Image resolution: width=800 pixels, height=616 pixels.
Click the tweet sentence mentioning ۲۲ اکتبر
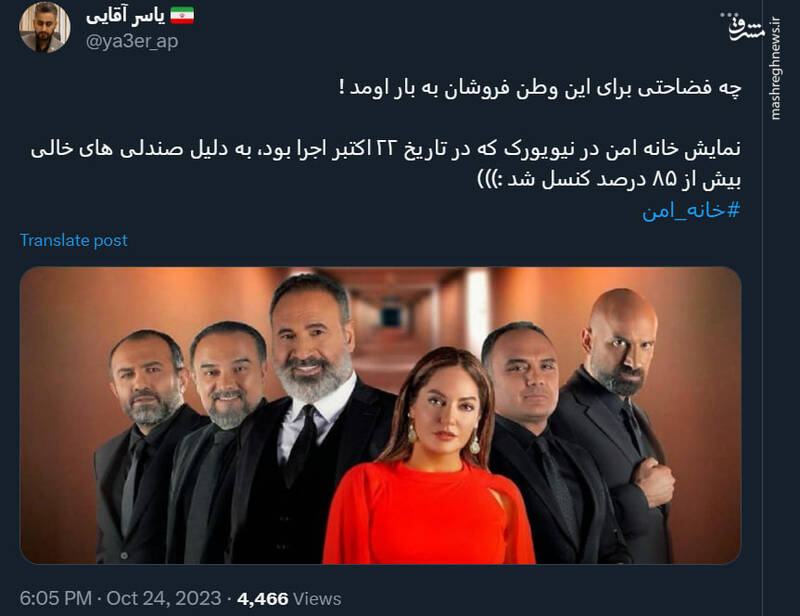click(386, 150)
